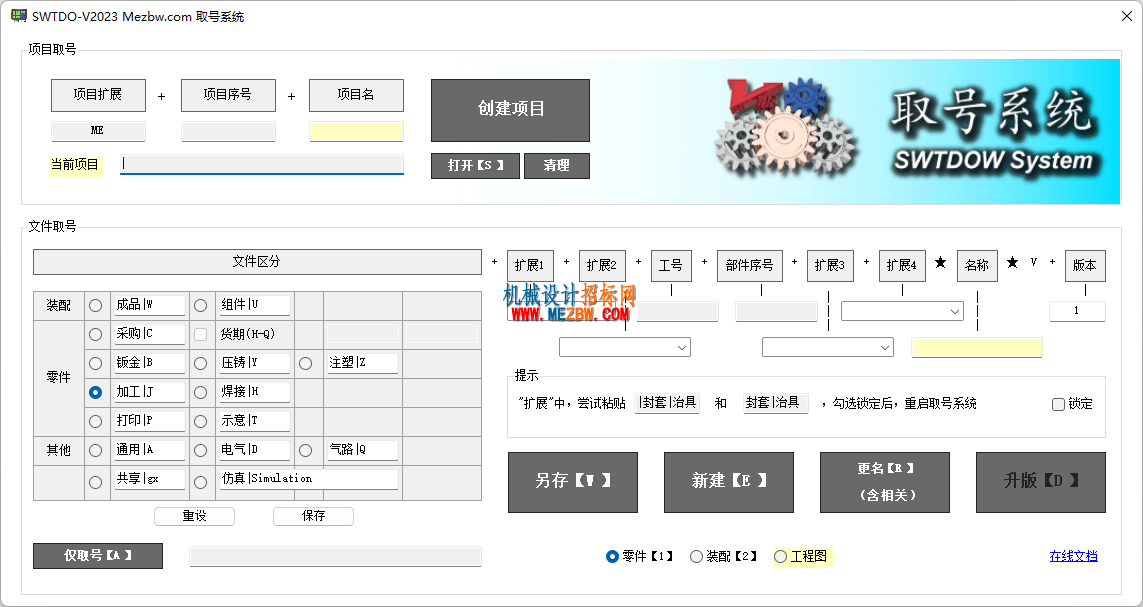Select the 钣金|B radio button
Viewport: 1143px width, 607px height.
point(95,363)
